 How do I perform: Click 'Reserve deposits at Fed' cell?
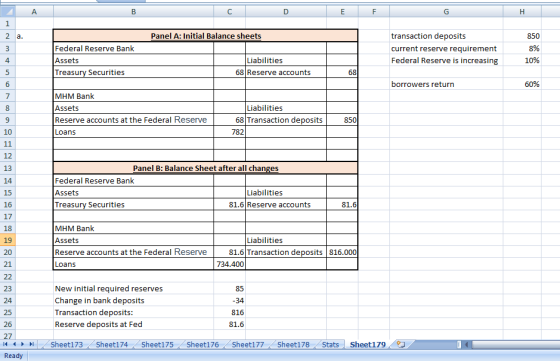pos(134,324)
